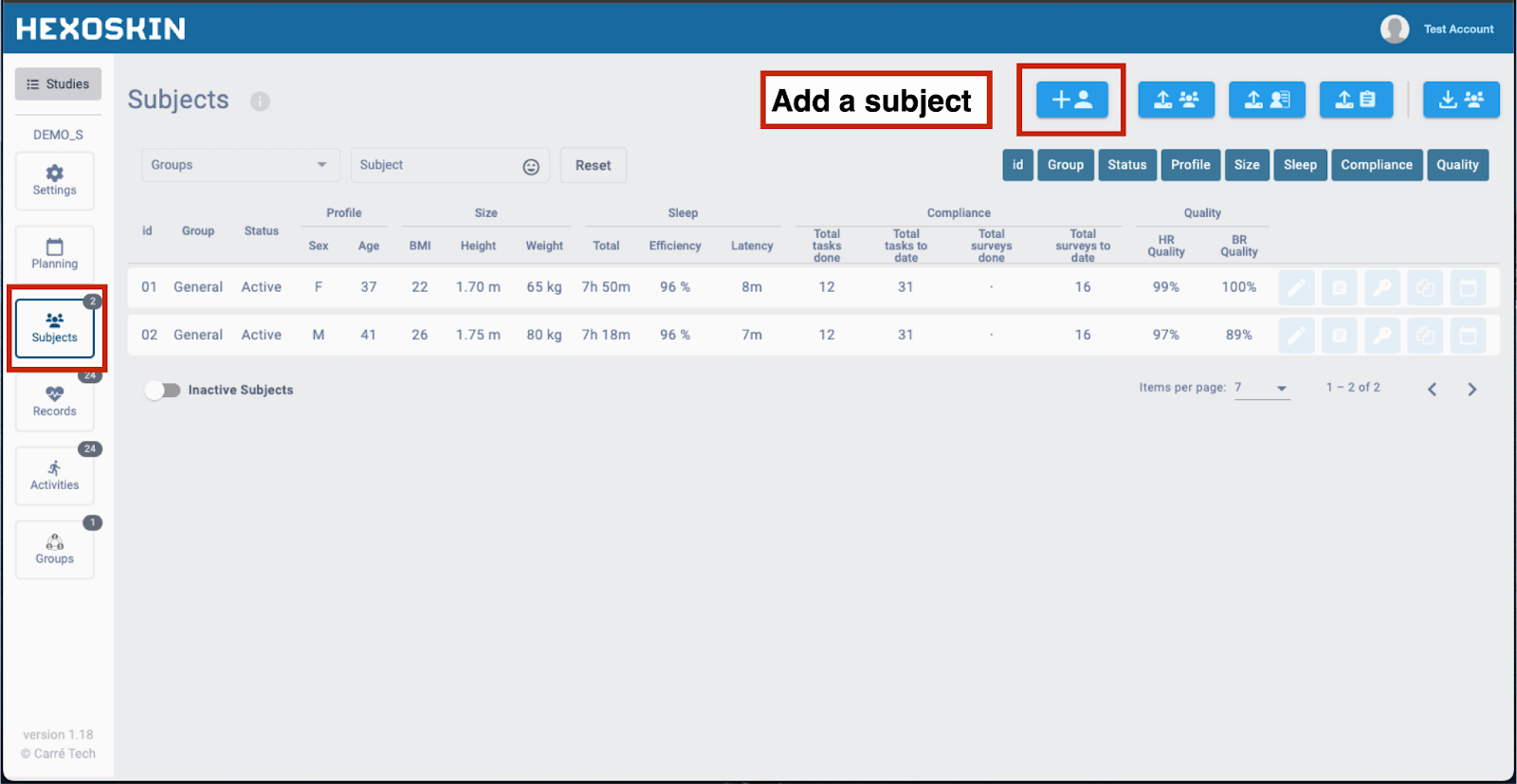The width and height of the screenshot is (1517, 784).
Task: Expand the Groups dropdown filter
Action: 240,165
